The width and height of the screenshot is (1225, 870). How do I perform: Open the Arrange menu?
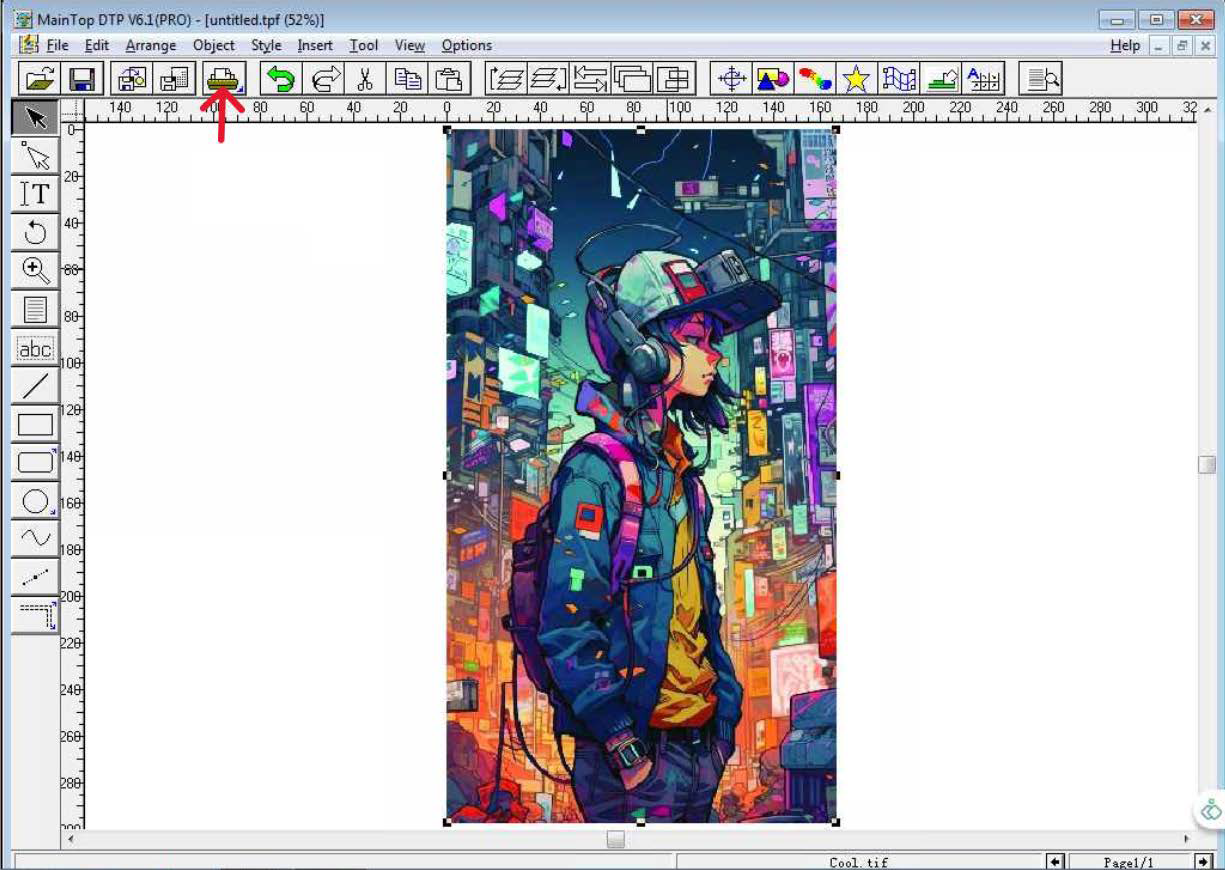coord(151,45)
